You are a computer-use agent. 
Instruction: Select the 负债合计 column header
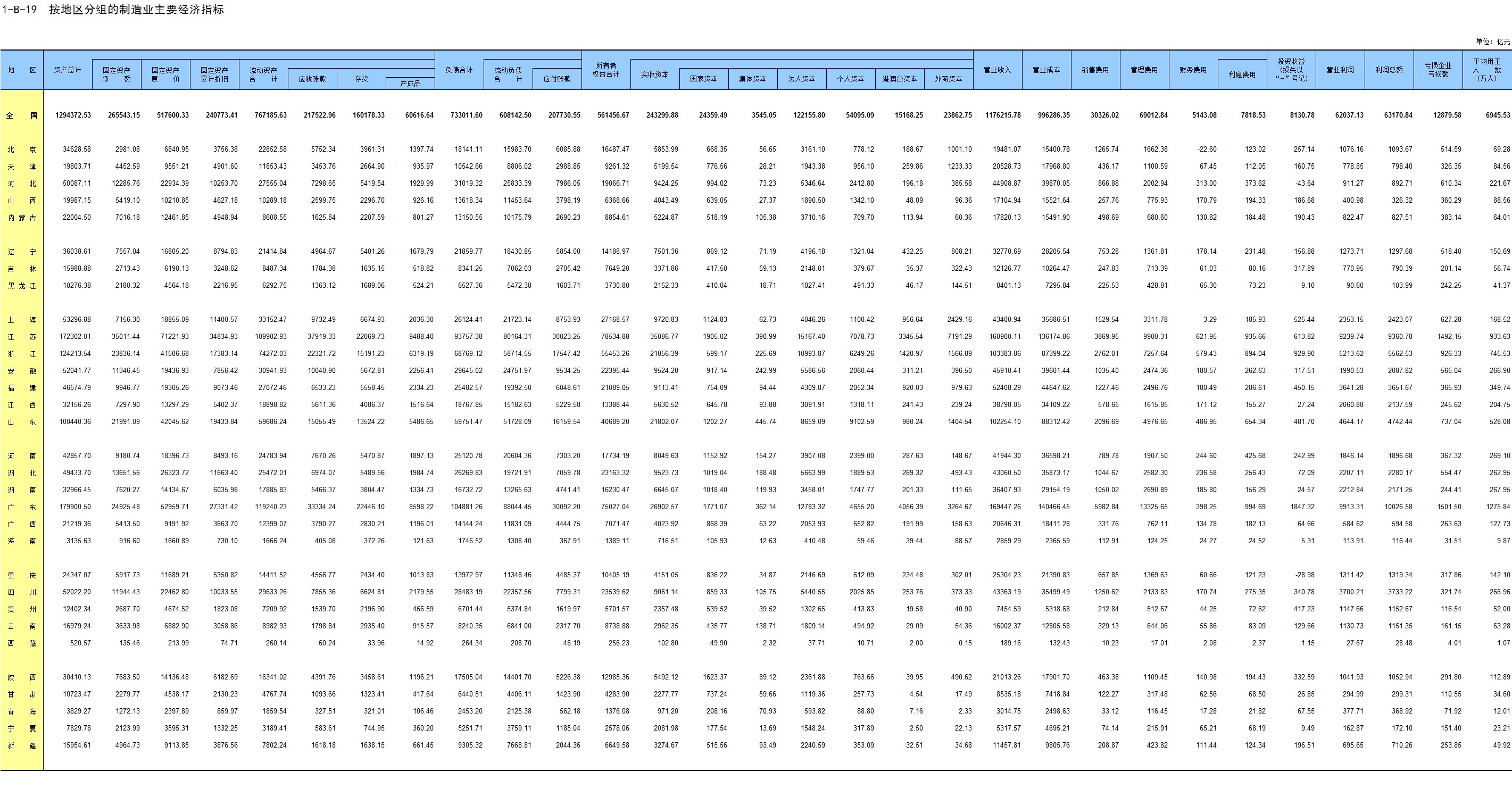(459, 70)
